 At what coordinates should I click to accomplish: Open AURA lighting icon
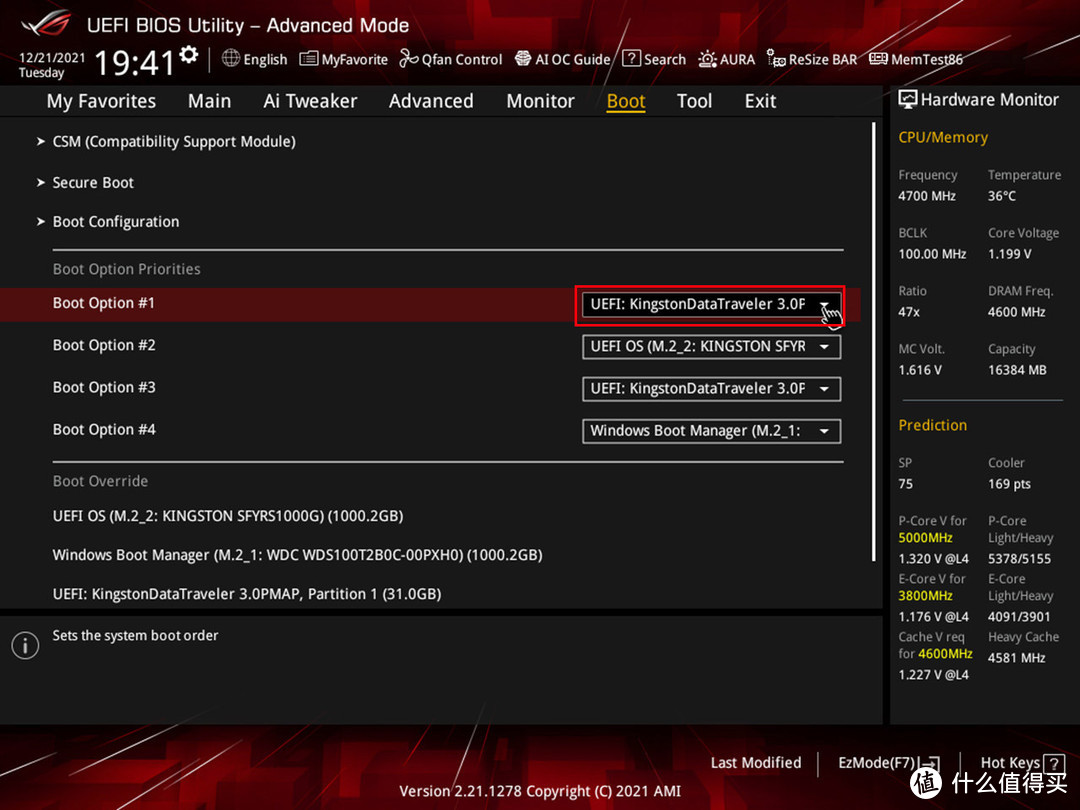coord(707,59)
